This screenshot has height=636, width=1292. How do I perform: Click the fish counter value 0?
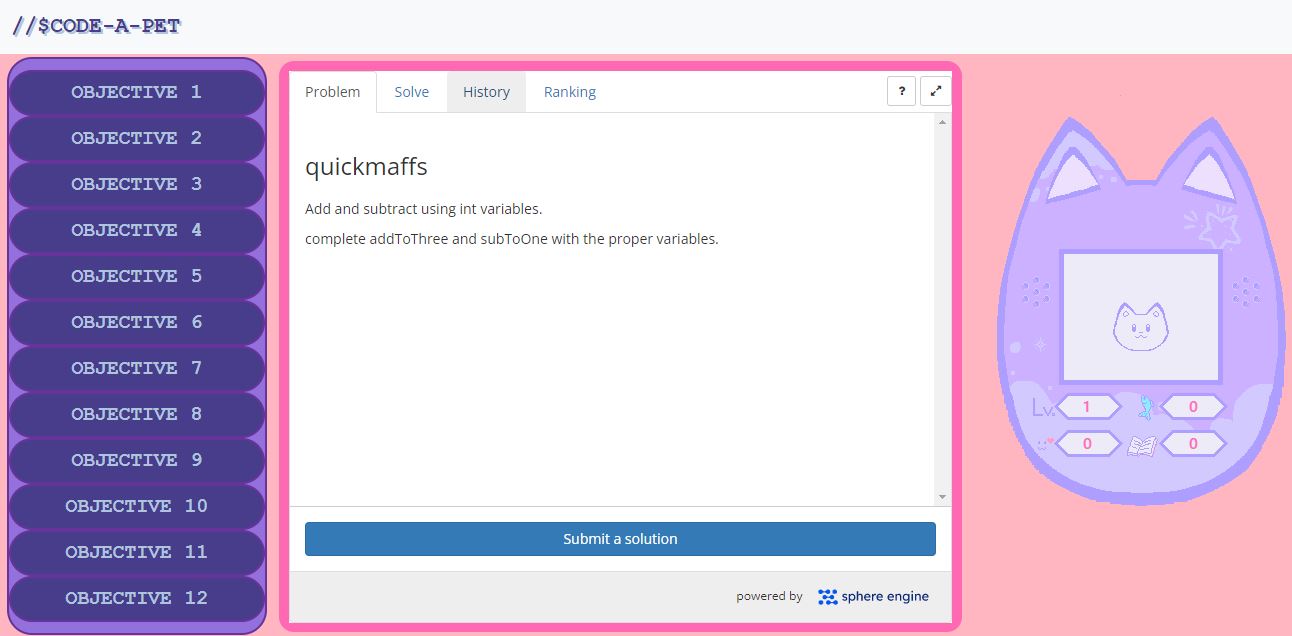pyautogui.click(x=1193, y=407)
